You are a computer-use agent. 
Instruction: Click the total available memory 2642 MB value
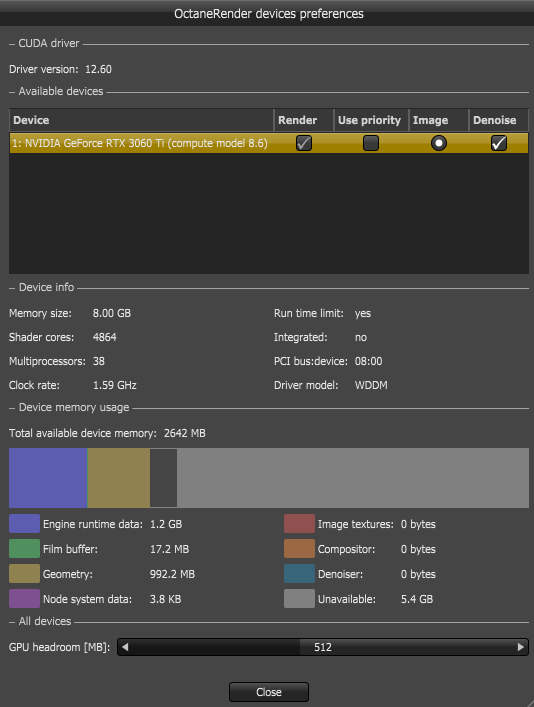pos(184,433)
